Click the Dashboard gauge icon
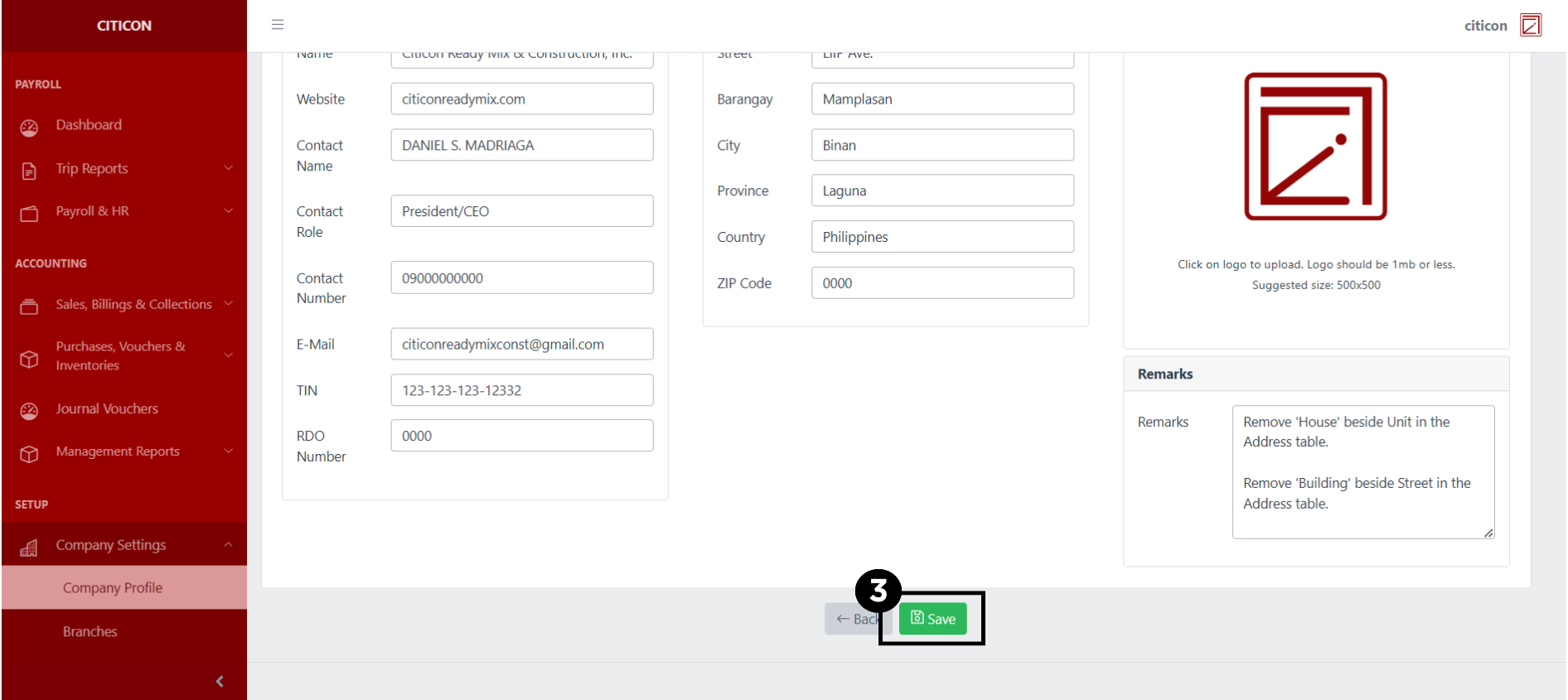 pos(29,128)
